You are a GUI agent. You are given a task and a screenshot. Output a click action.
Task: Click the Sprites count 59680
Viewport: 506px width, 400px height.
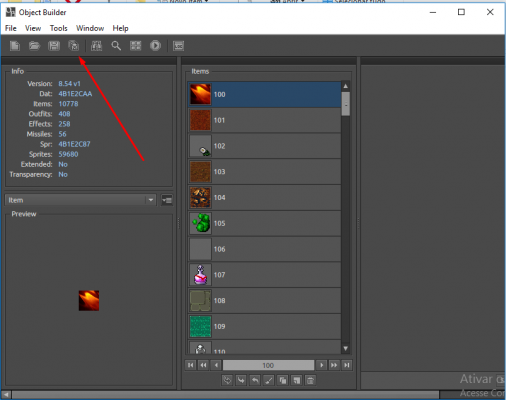point(68,154)
